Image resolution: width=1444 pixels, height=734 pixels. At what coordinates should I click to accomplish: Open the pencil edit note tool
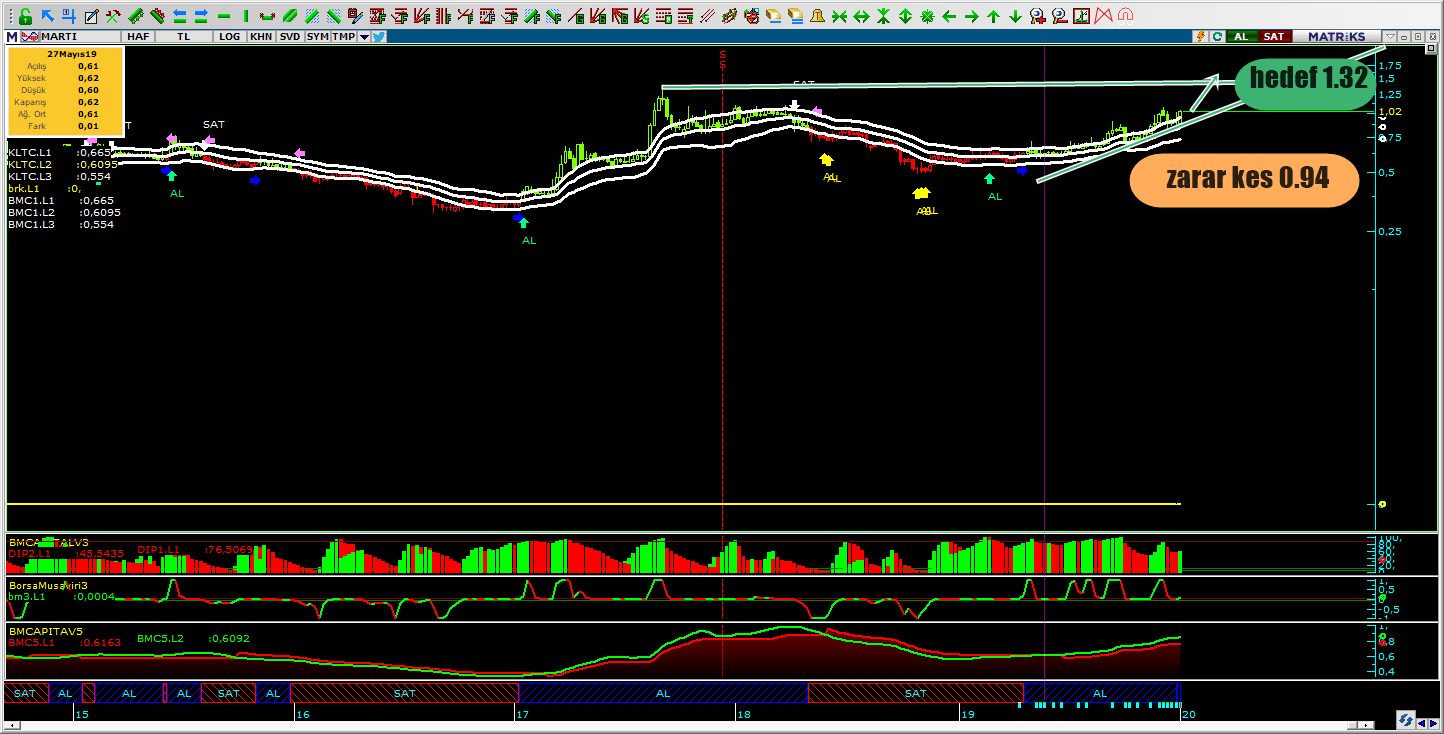pos(91,16)
